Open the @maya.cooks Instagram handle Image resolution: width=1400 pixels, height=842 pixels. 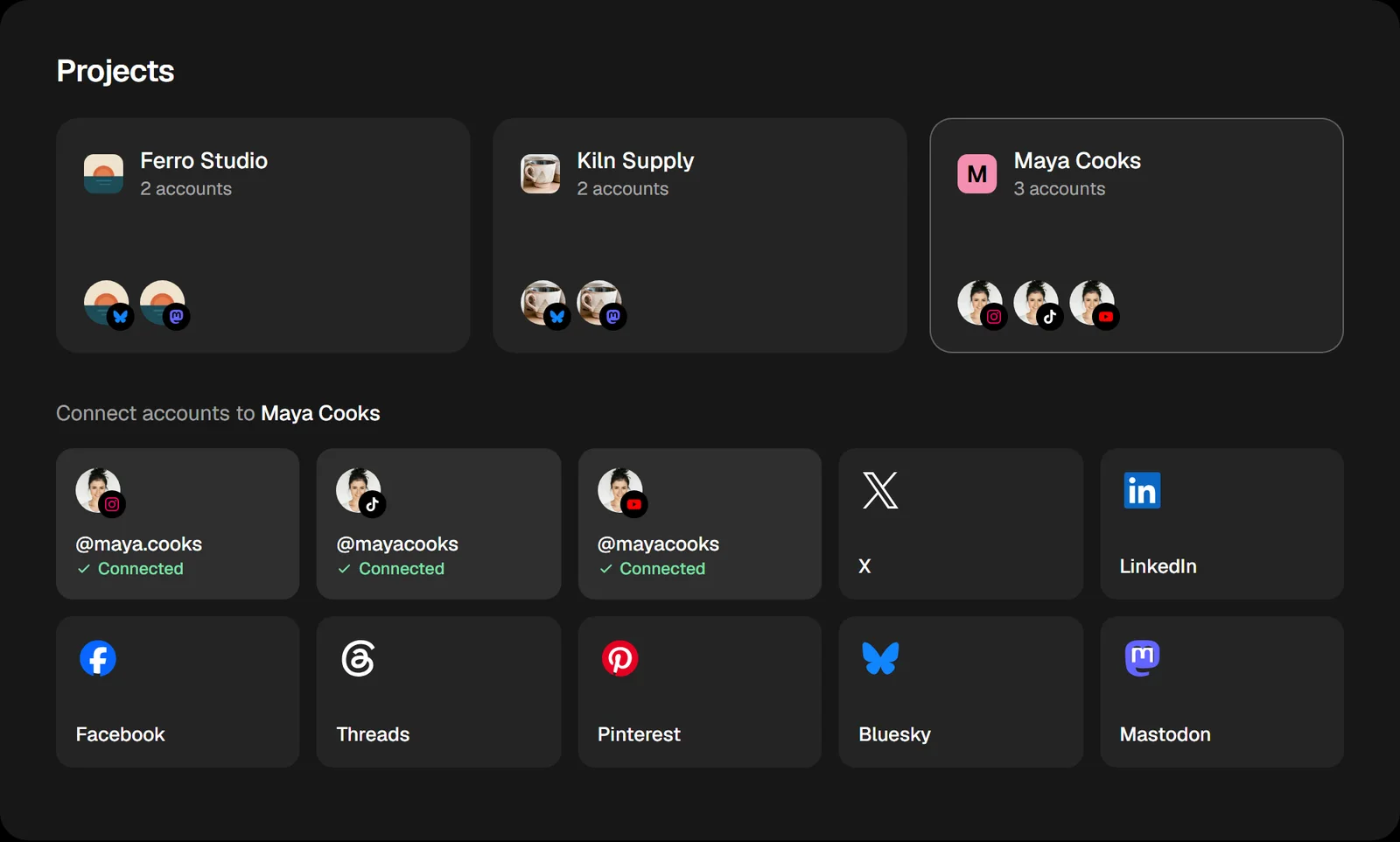pyautogui.click(x=138, y=544)
